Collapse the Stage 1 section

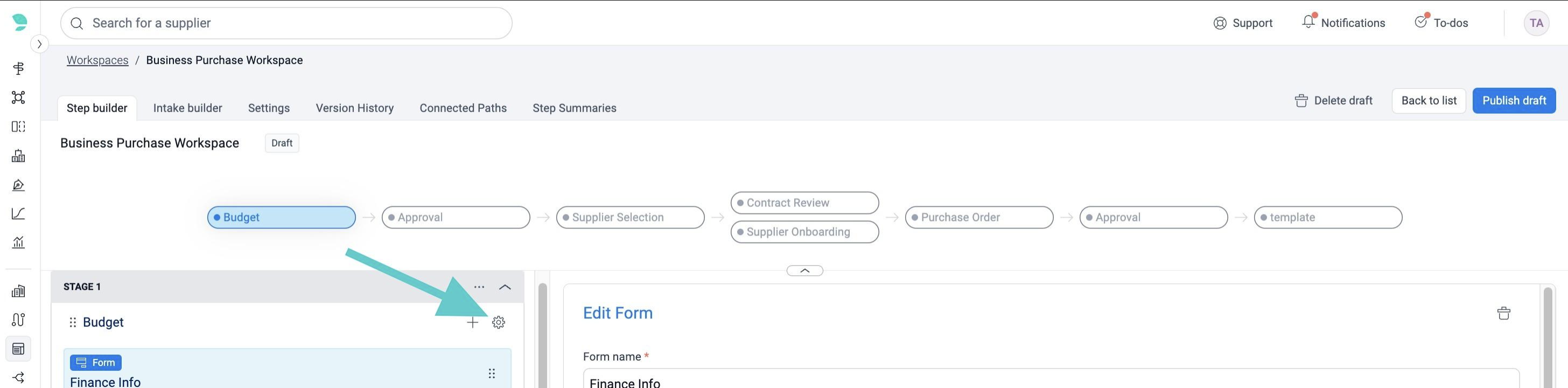[505, 287]
